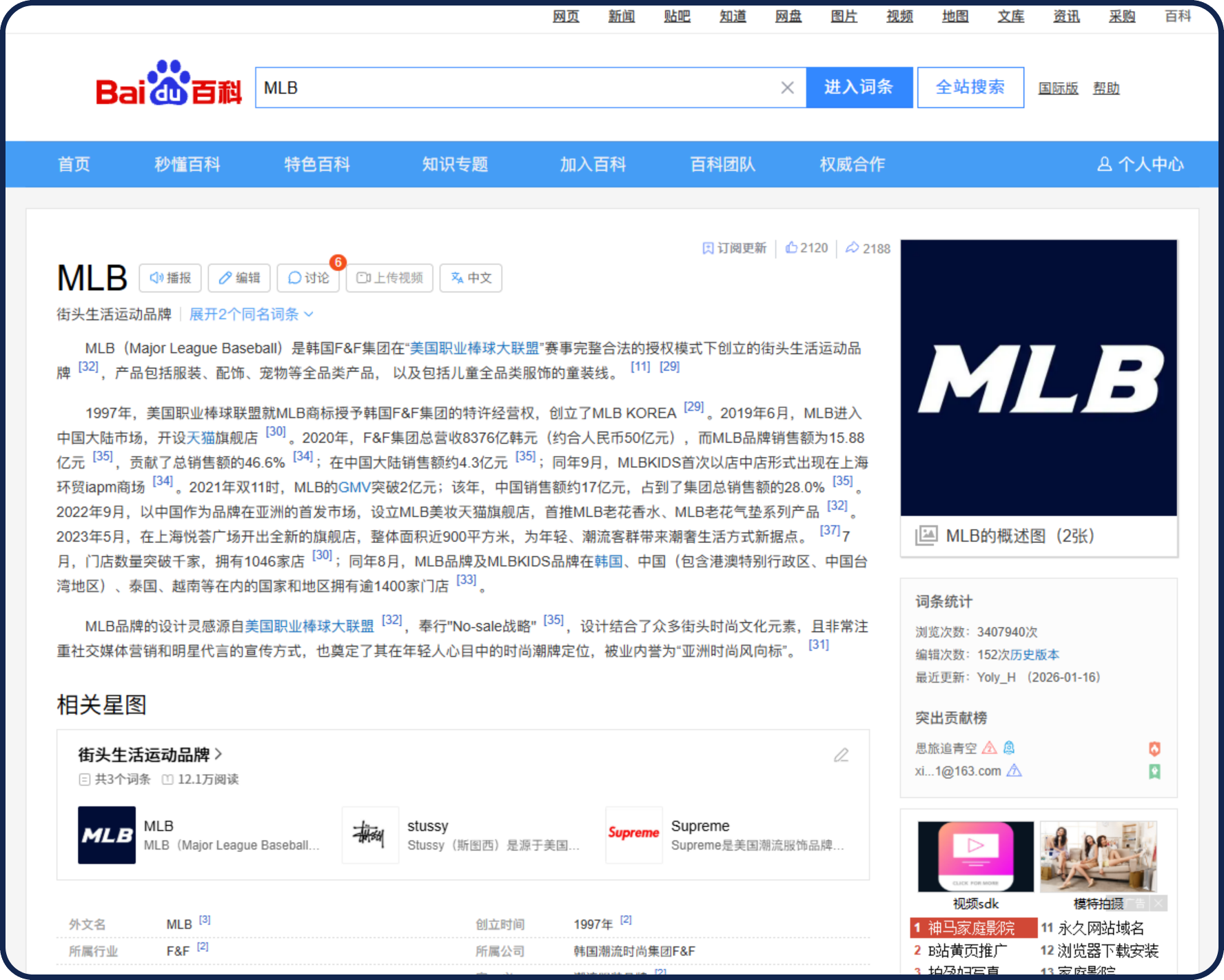Open MLB的概述图 (2张) gallery
This screenshot has height=980, width=1224.
point(1005,535)
